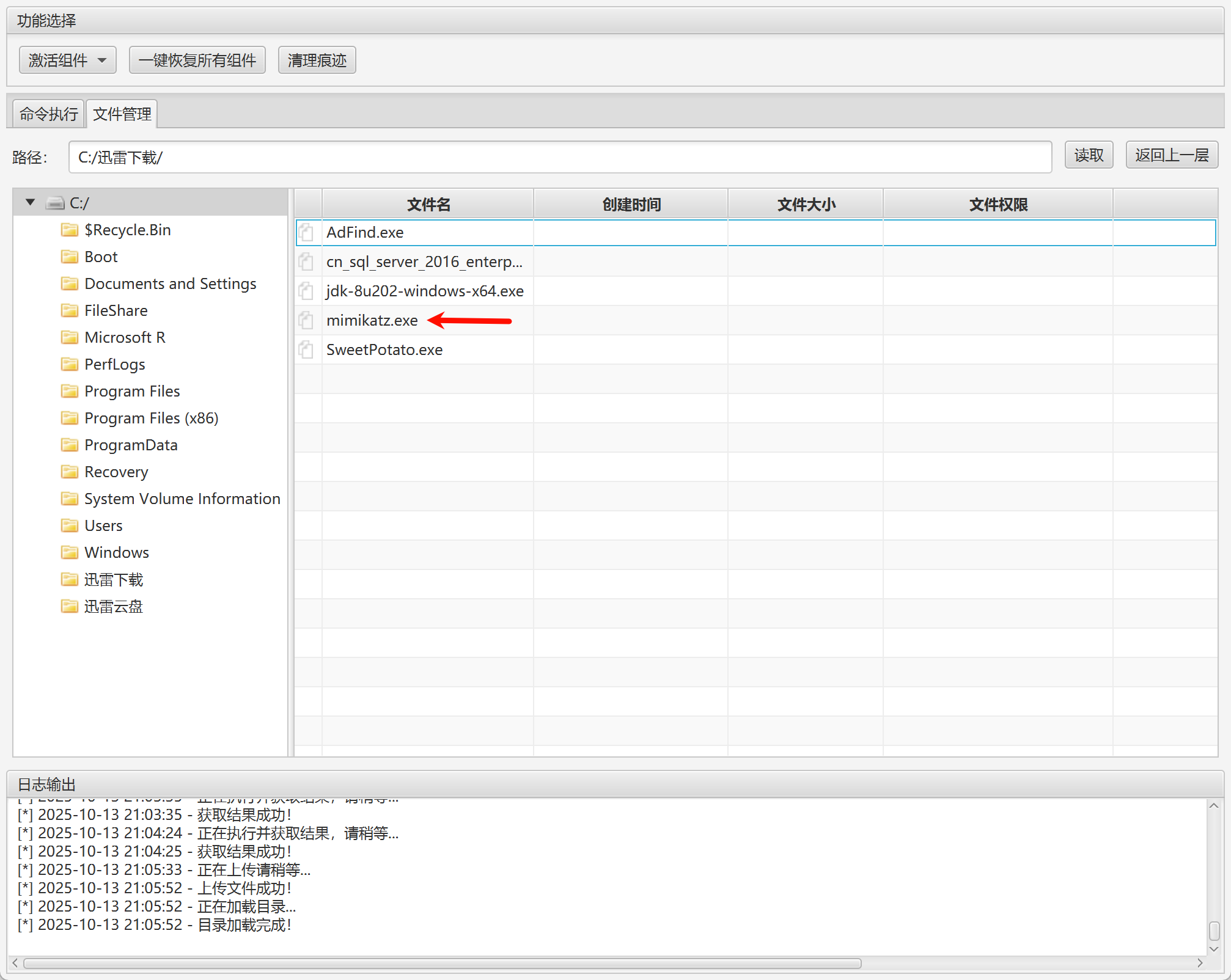Image resolution: width=1231 pixels, height=980 pixels.
Task: Click the 清理痕迹 button
Action: (317, 60)
